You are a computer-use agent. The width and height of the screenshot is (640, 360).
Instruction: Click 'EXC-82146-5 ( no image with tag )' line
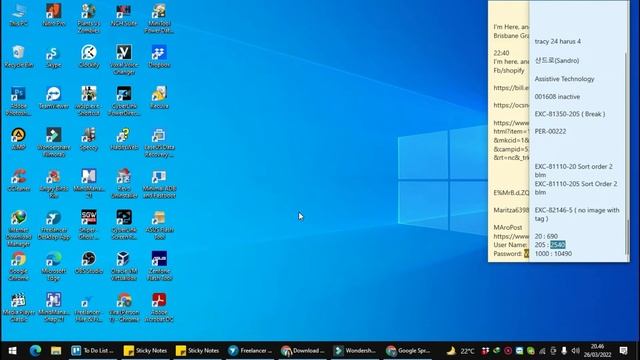(x=577, y=214)
